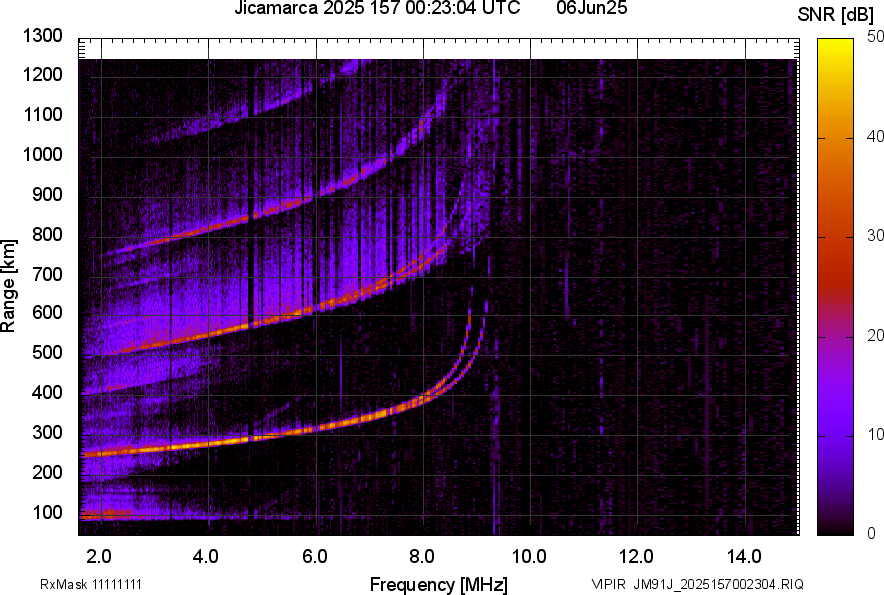Viewport: 884px width, 595px height.
Task: Click the 300 range tick label
Action: point(47,432)
